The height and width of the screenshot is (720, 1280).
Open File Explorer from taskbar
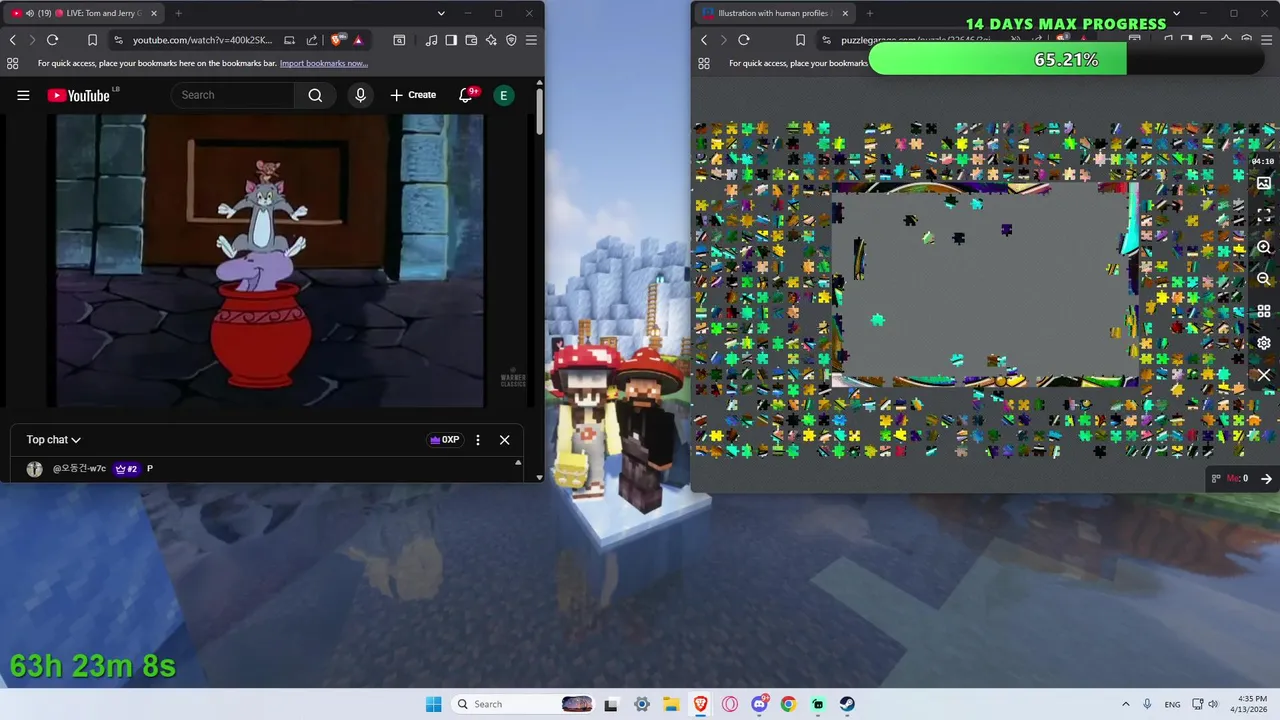pos(671,704)
